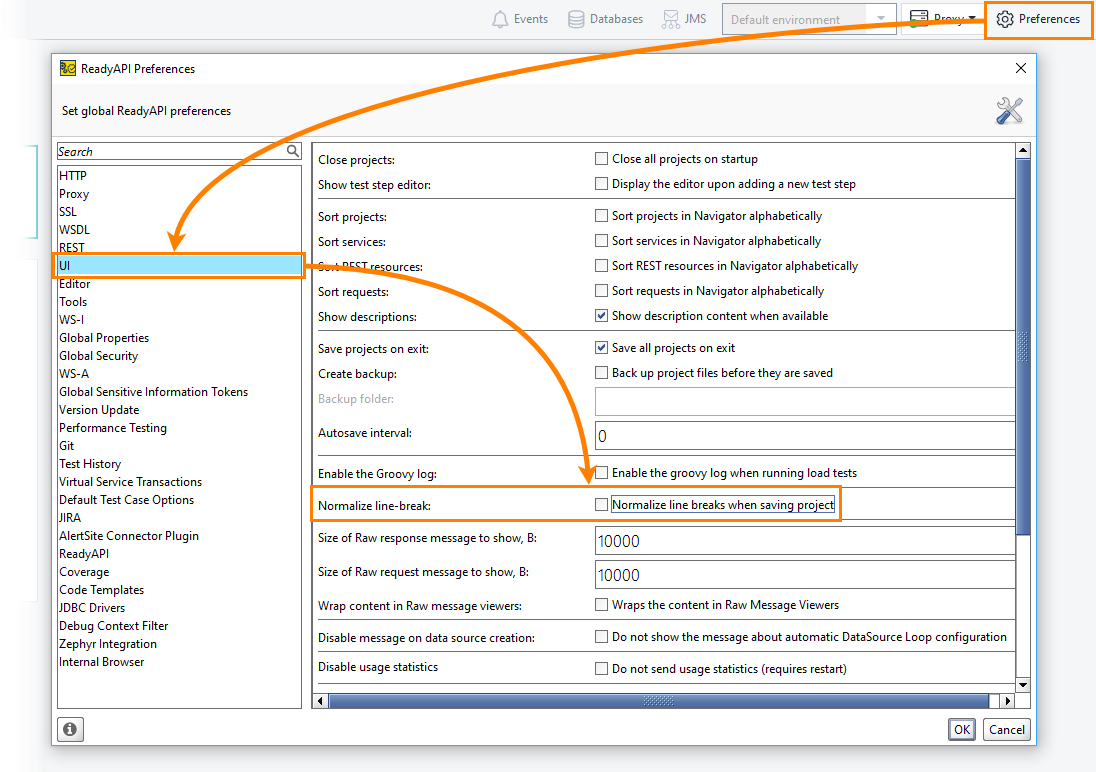The width and height of the screenshot is (1096, 772).
Task: Click the ReadyAPI logo in the dialog title
Action: pos(68,68)
